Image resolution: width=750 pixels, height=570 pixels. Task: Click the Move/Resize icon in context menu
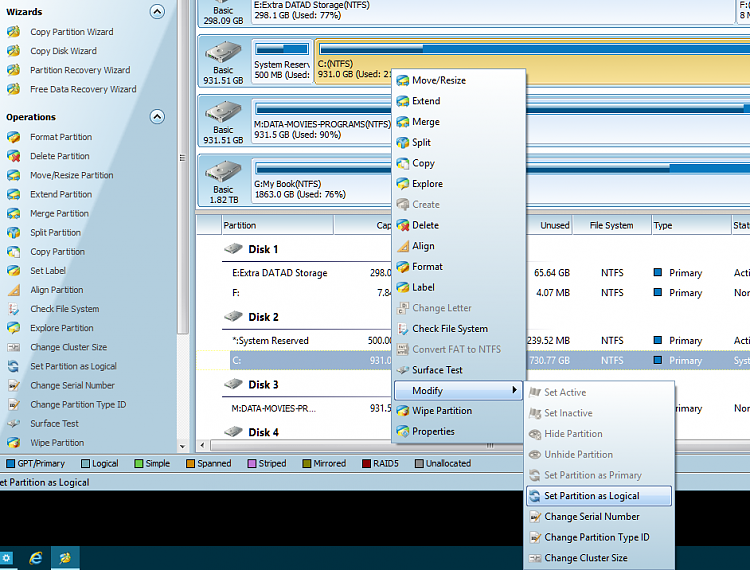403,80
